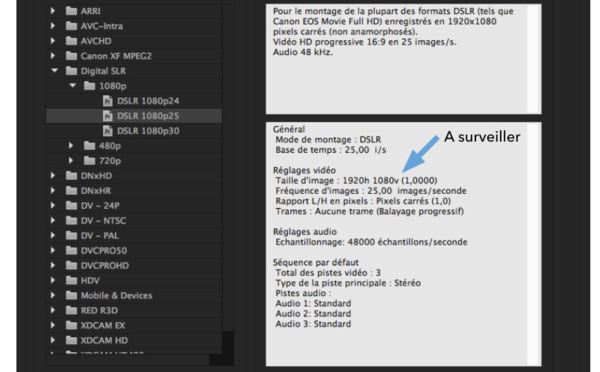The height and width of the screenshot is (372, 600).
Task: Select the AVCHD folder icon
Action: coord(71,41)
